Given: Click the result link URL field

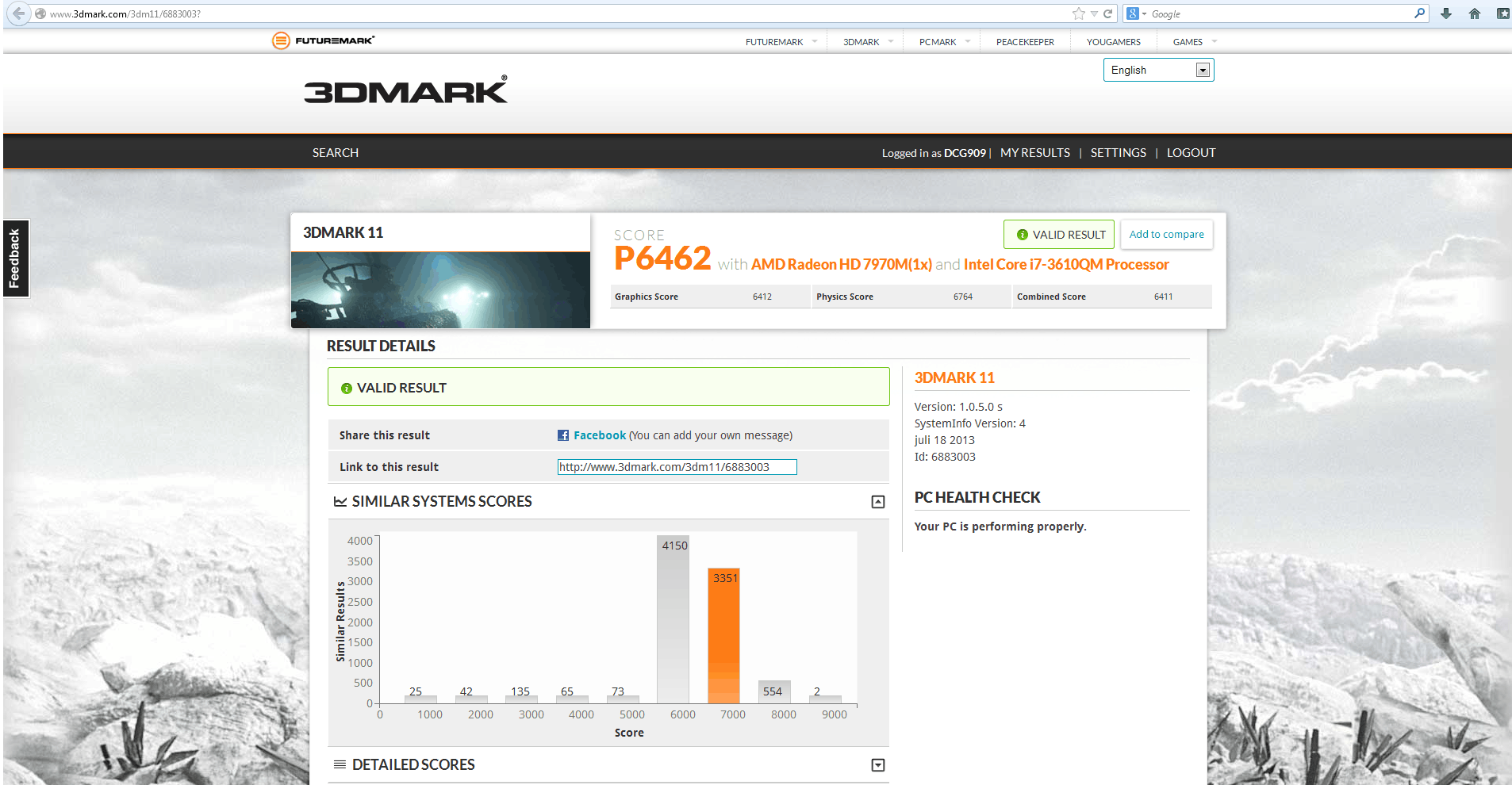Looking at the screenshot, I should (x=677, y=467).
